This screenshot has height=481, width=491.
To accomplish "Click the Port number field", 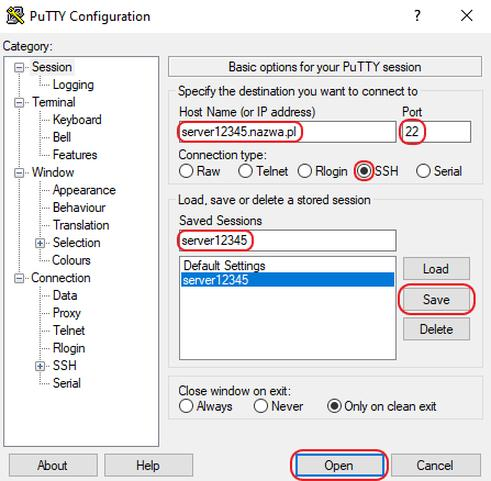I will [435, 132].
